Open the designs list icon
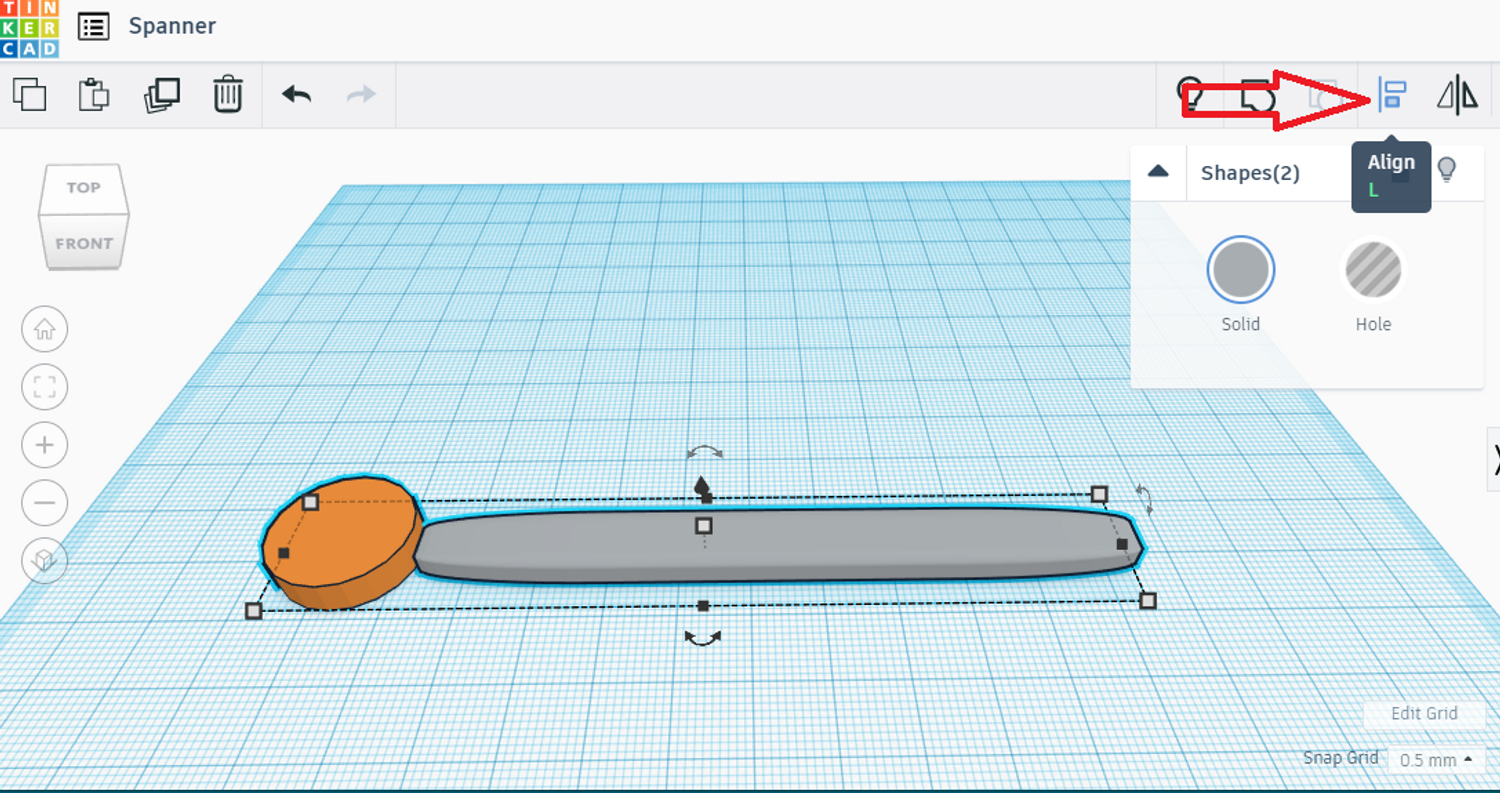The height and width of the screenshot is (793, 1500). coord(94,27)
